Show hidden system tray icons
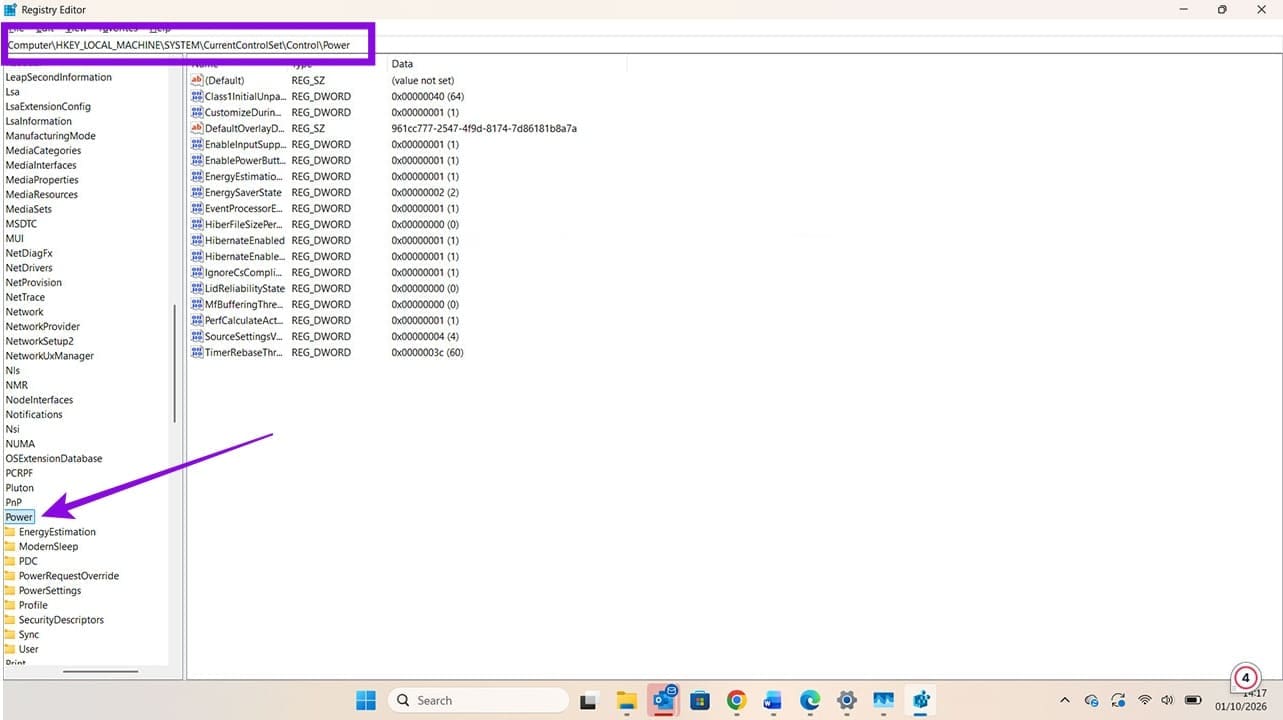The height and width of the screenshot is (720, 1283). pyautogui.click(x=1064, y=700)
